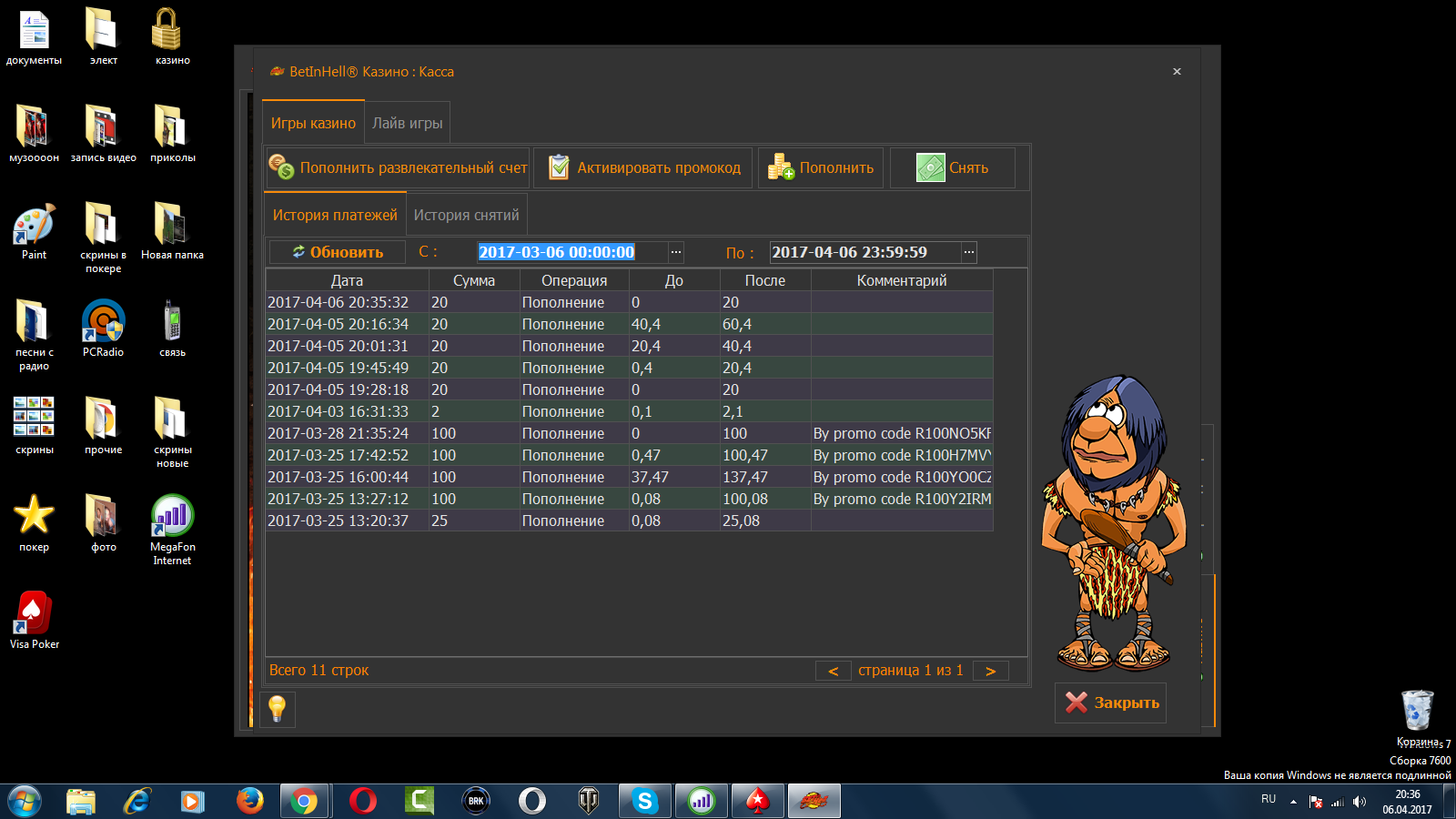1456x819 pixels.
Task: Open the Visa Poker desktop shortcut
Action: 34,621
